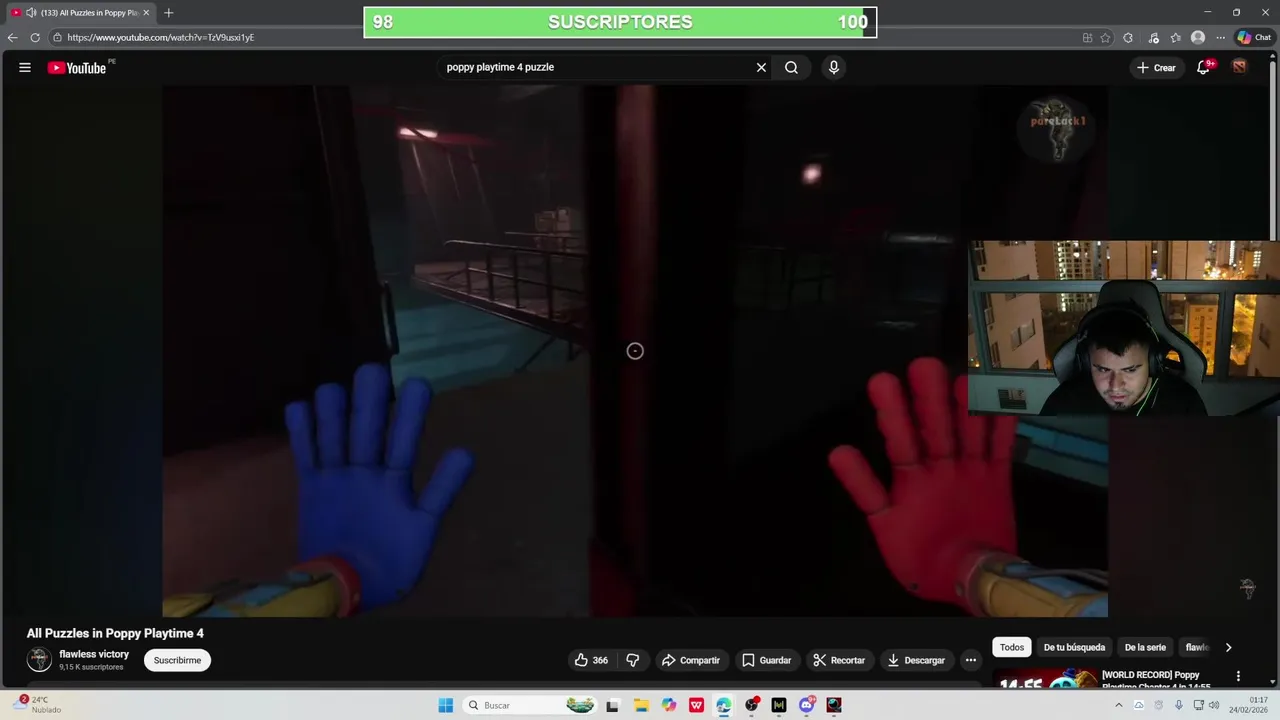
Task: Open the Crear menu
Action: 1156,67
